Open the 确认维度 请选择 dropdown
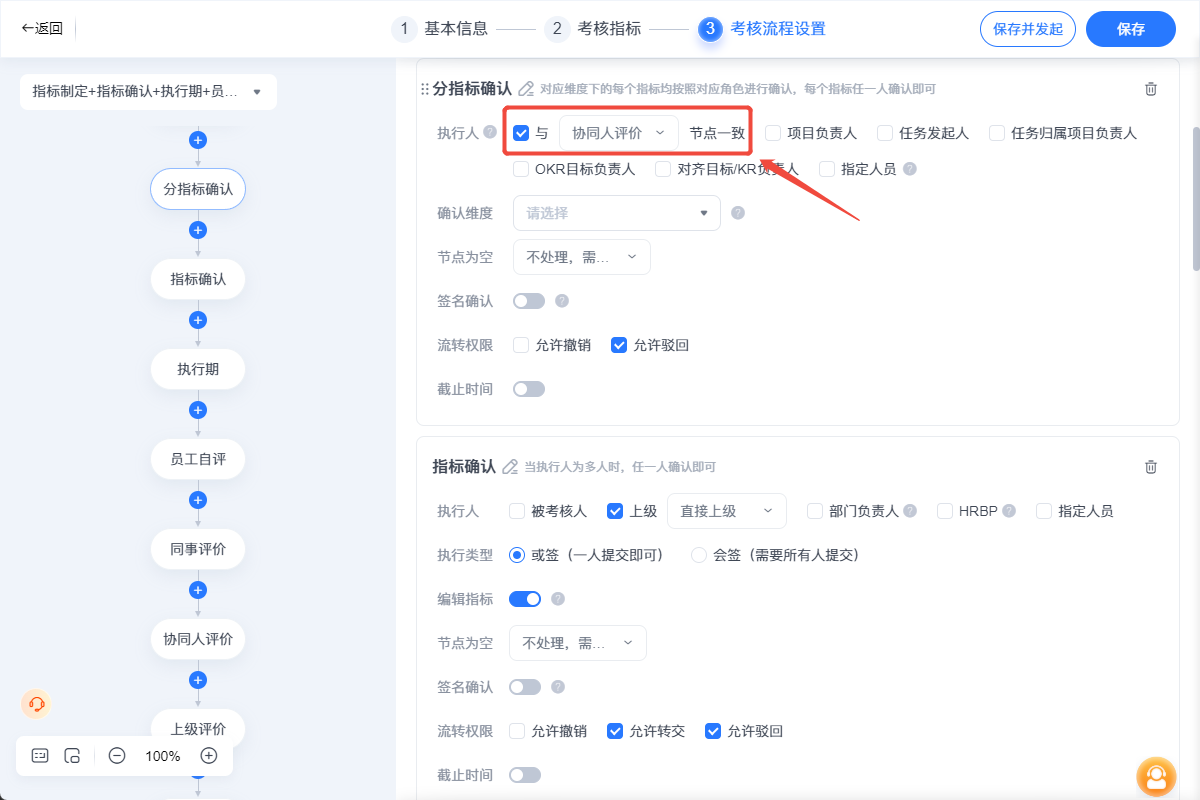Viewport: 1200px width, 800px height. coord(617,213)
